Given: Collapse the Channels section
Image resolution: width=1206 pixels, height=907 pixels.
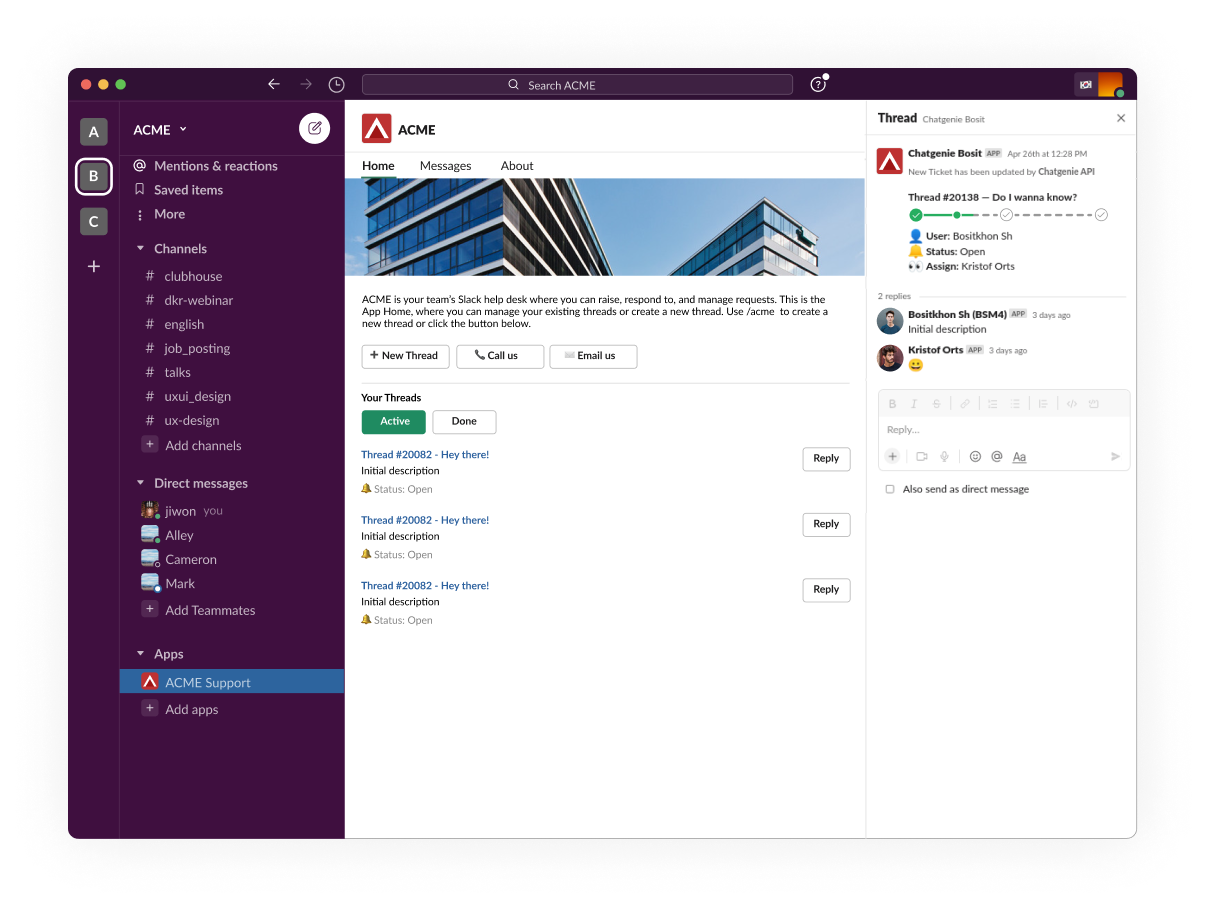Looking at the screenshot, I should point(140,249).
